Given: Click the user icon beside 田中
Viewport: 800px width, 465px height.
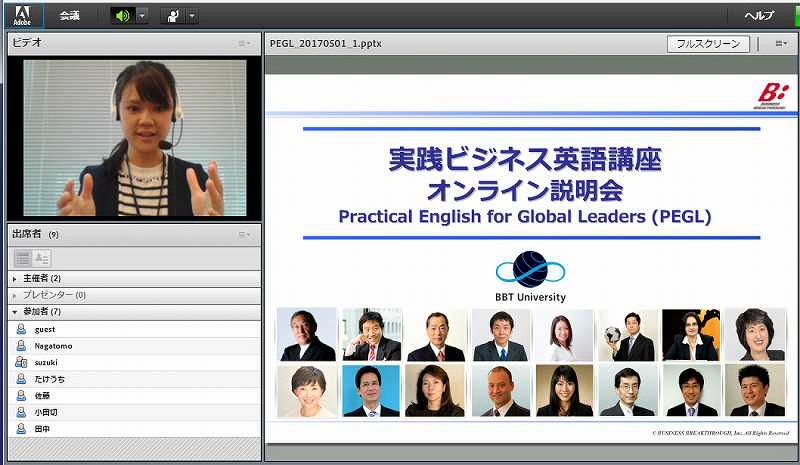Looking at the screenshot, I should point(21,429).
